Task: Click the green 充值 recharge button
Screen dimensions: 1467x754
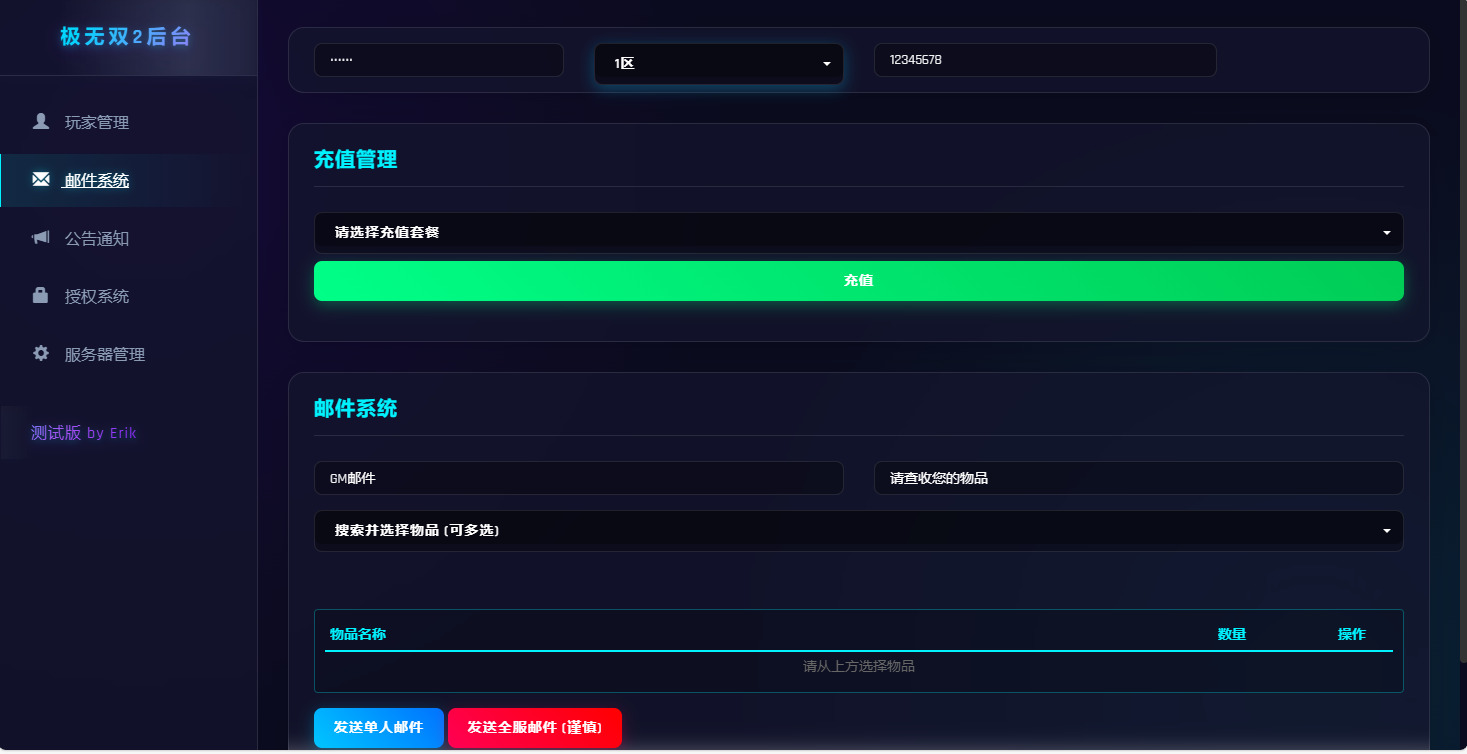Action: pyautogui.click(x=858, y=281)
